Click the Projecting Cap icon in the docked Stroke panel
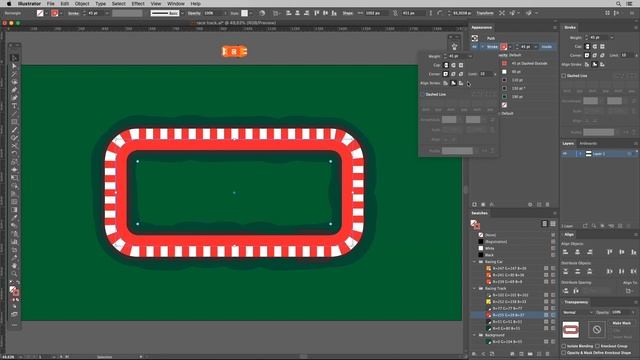 pos(602,47)
